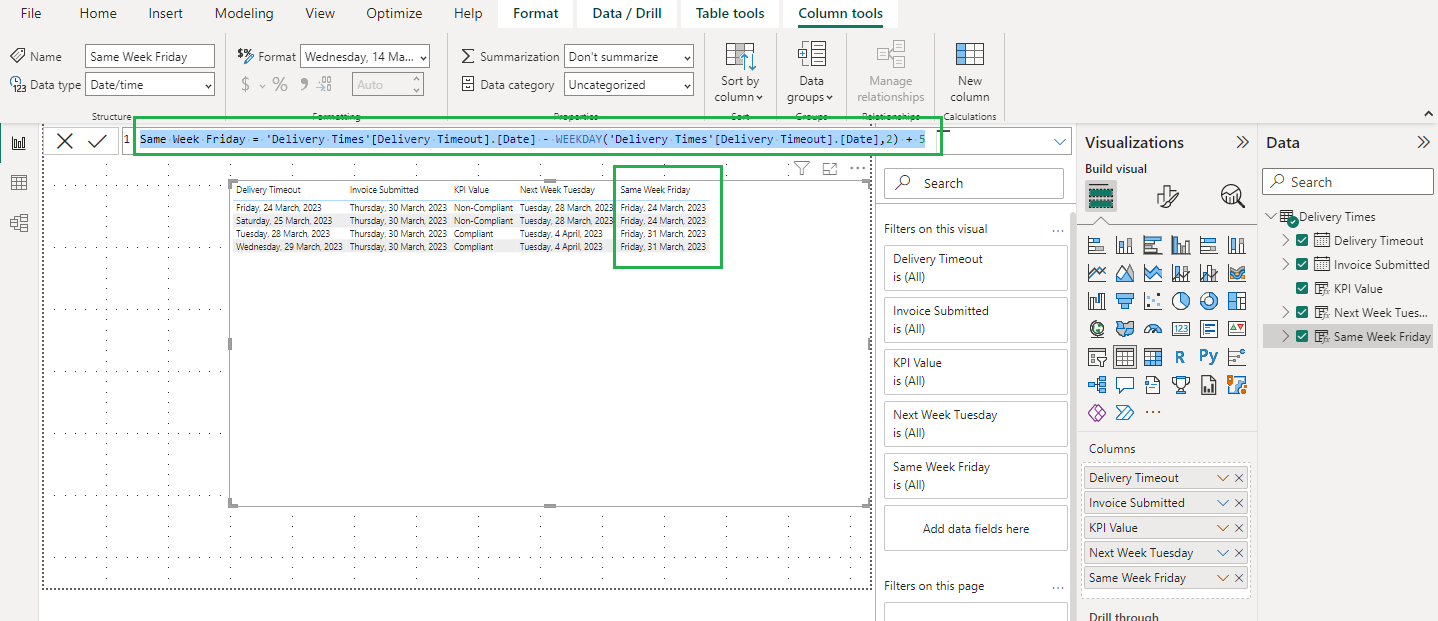
Task: Click the Filters pane Search box
Action: pos(974,183)
